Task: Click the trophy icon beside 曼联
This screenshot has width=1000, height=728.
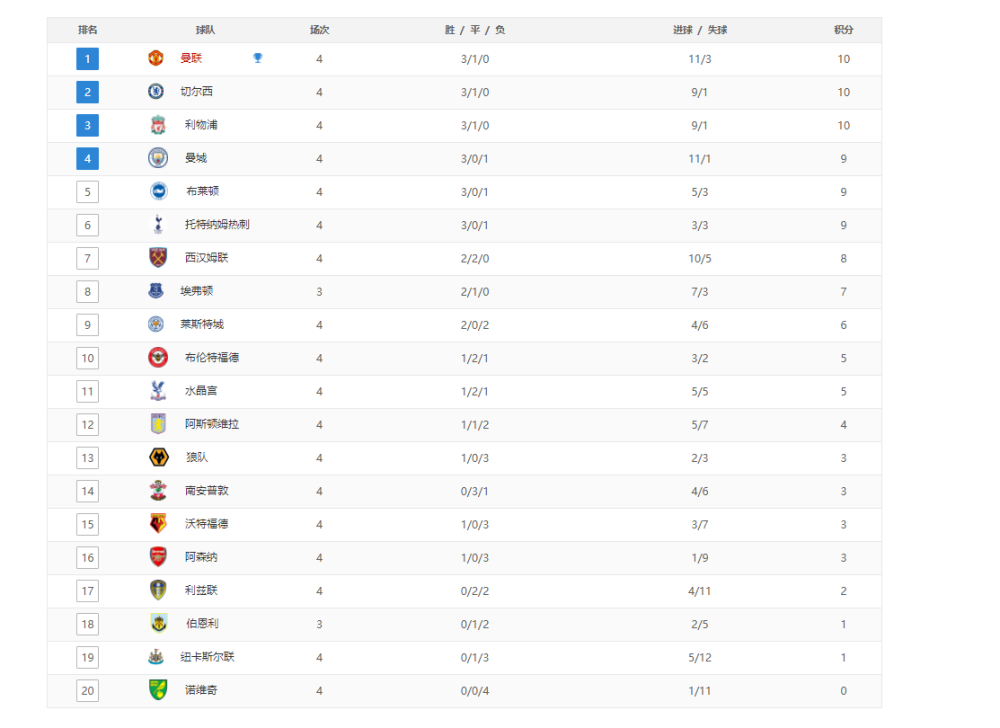Action: pos(258,58)
